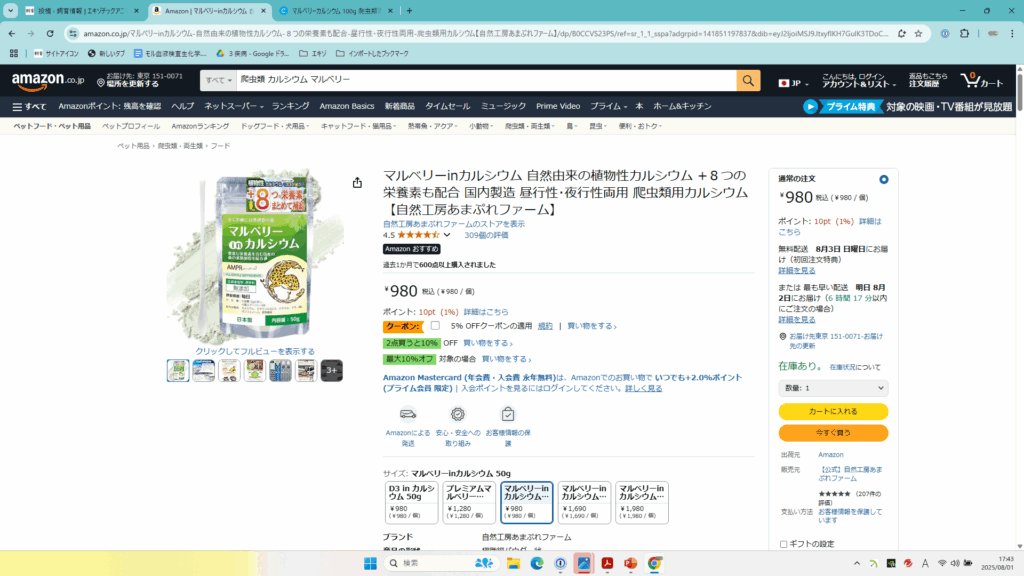This screenshot has height=576, width=1024.
Task: Open the 309個の評価 reviews link
Action: 486,235
